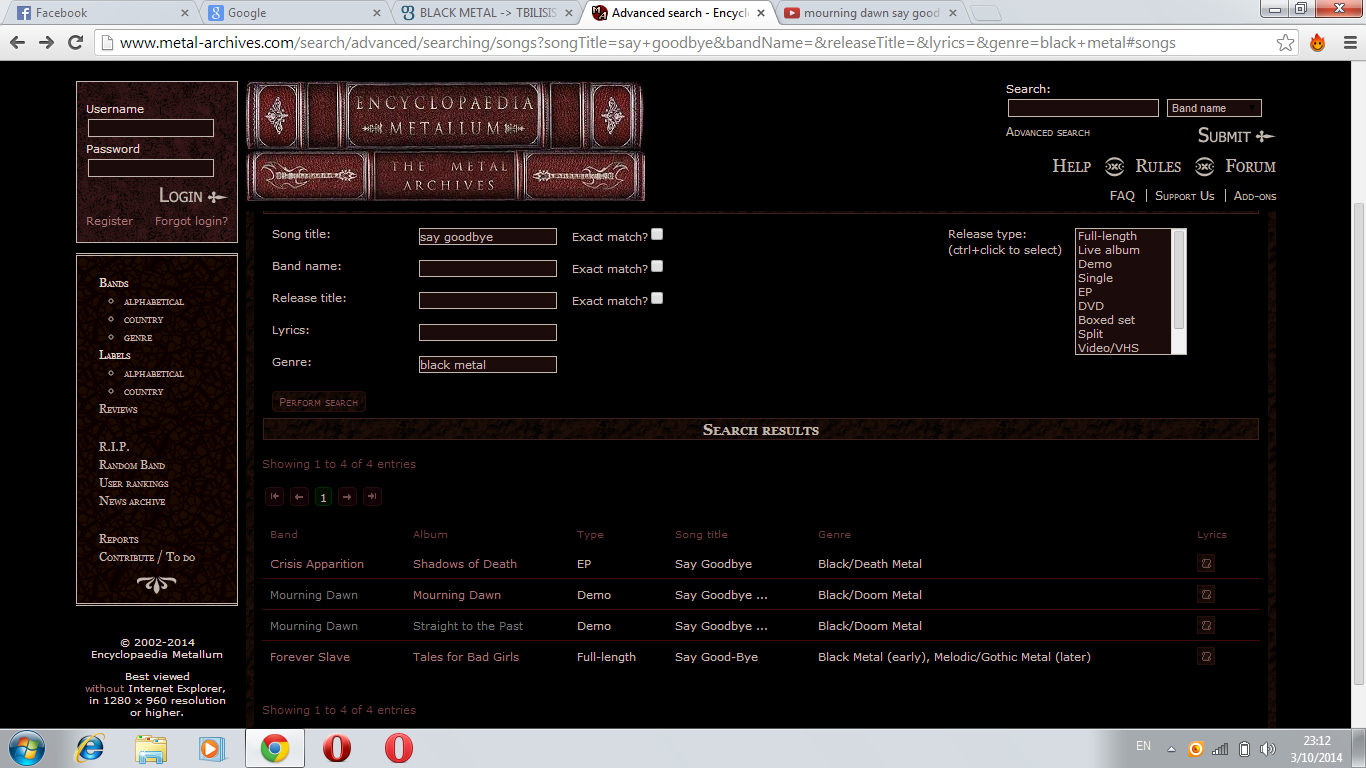Image resolution: width=1366 pixels, height=768 pixels.
Task: Go to first page of results
Action: (x=274, y=497)
